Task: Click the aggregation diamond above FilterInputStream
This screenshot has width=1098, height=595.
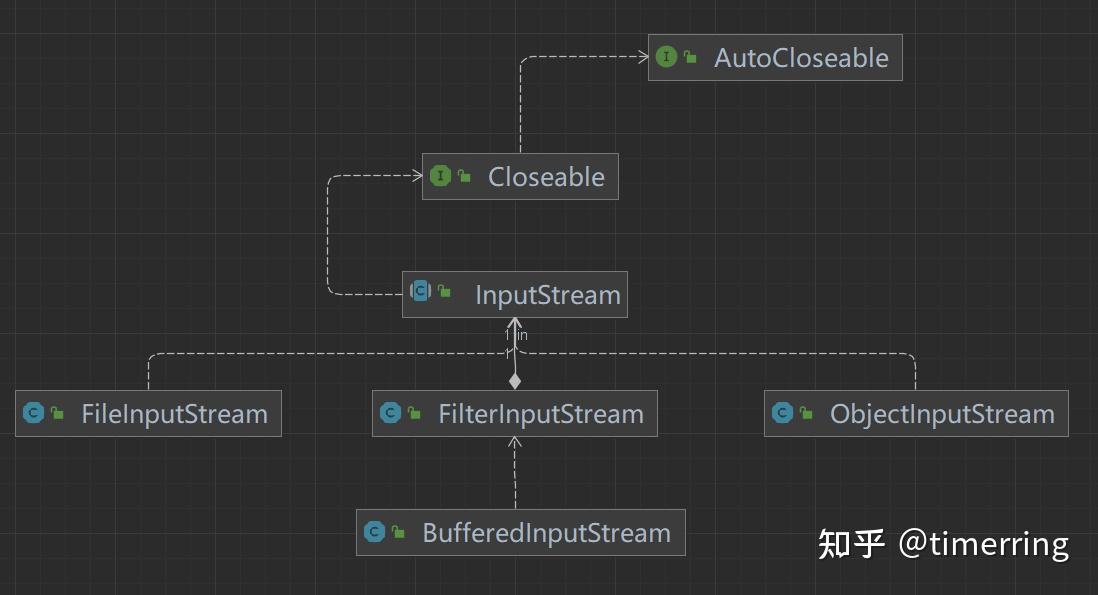Action: [515, 382]
